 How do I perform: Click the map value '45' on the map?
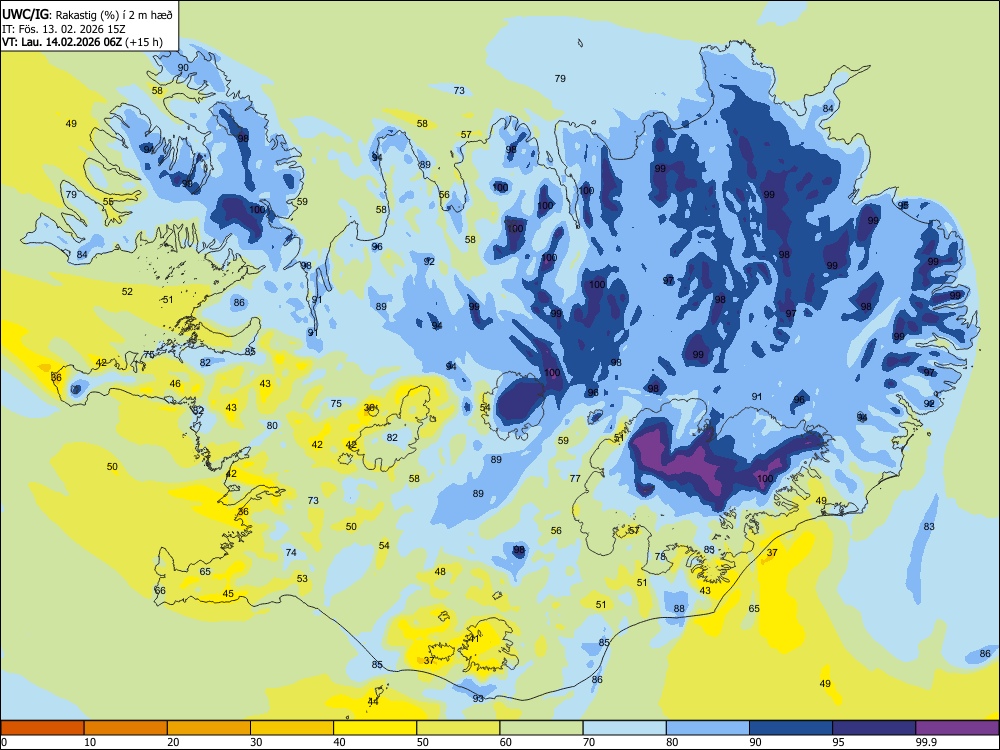coord(228,594)
